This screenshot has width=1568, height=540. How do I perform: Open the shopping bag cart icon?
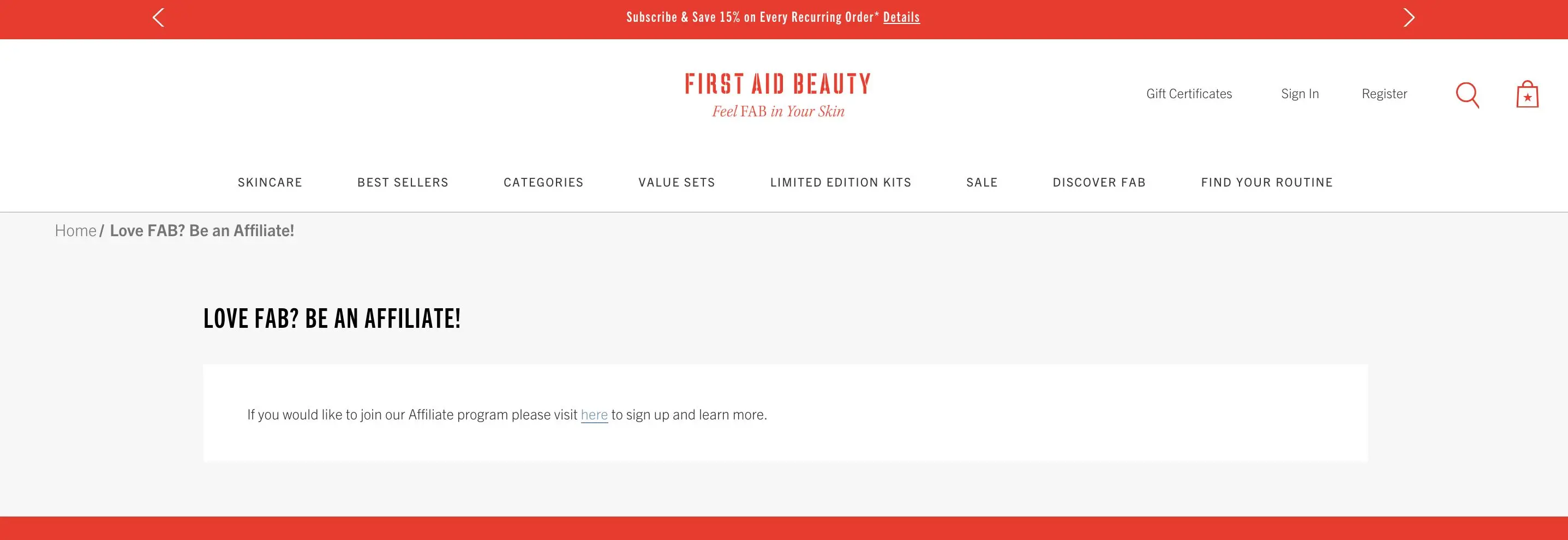(x=1527, y=95)
